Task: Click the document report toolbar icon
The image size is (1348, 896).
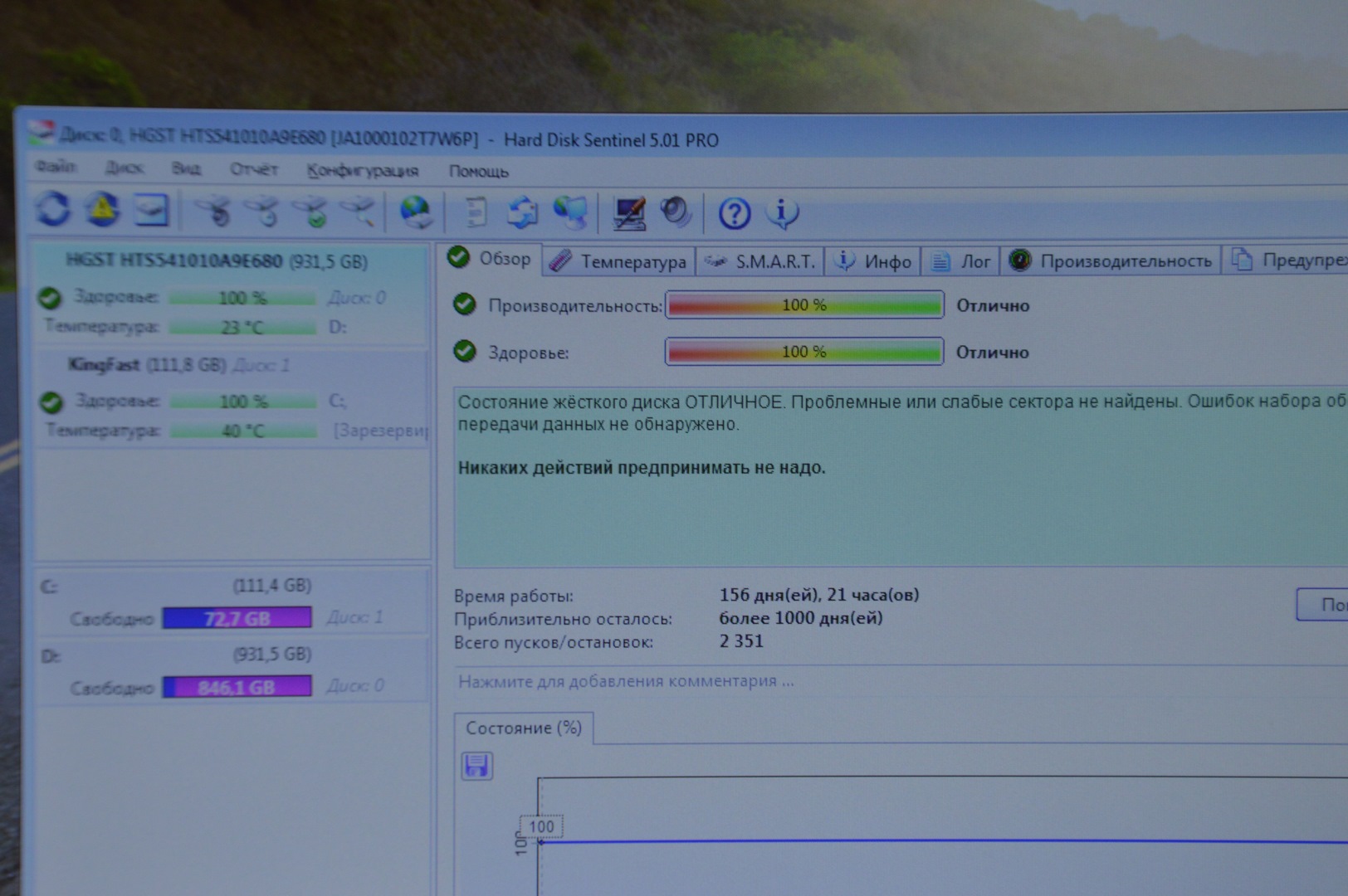Action: point(475,212)
